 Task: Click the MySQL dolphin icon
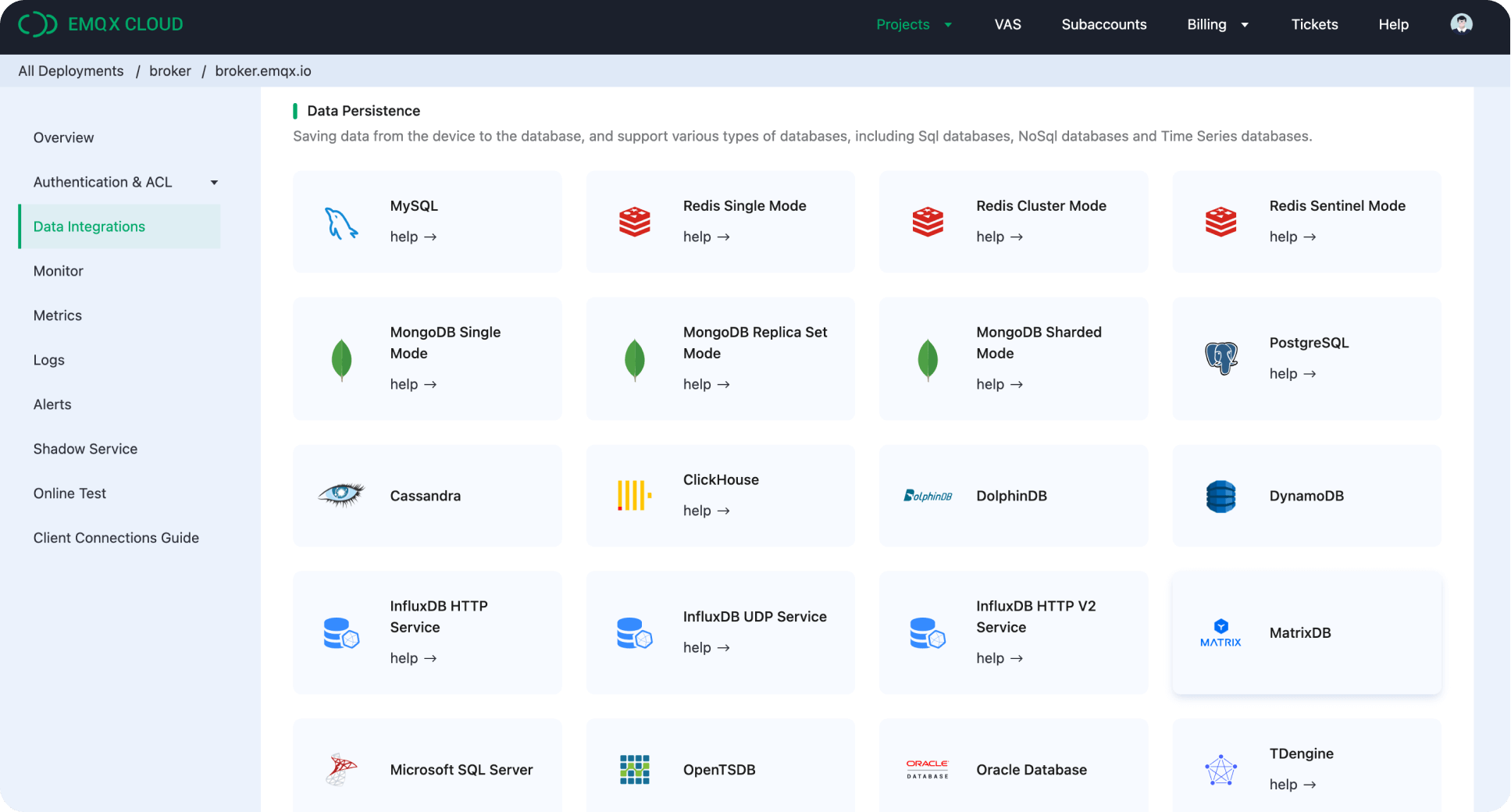tap(341, 223)
